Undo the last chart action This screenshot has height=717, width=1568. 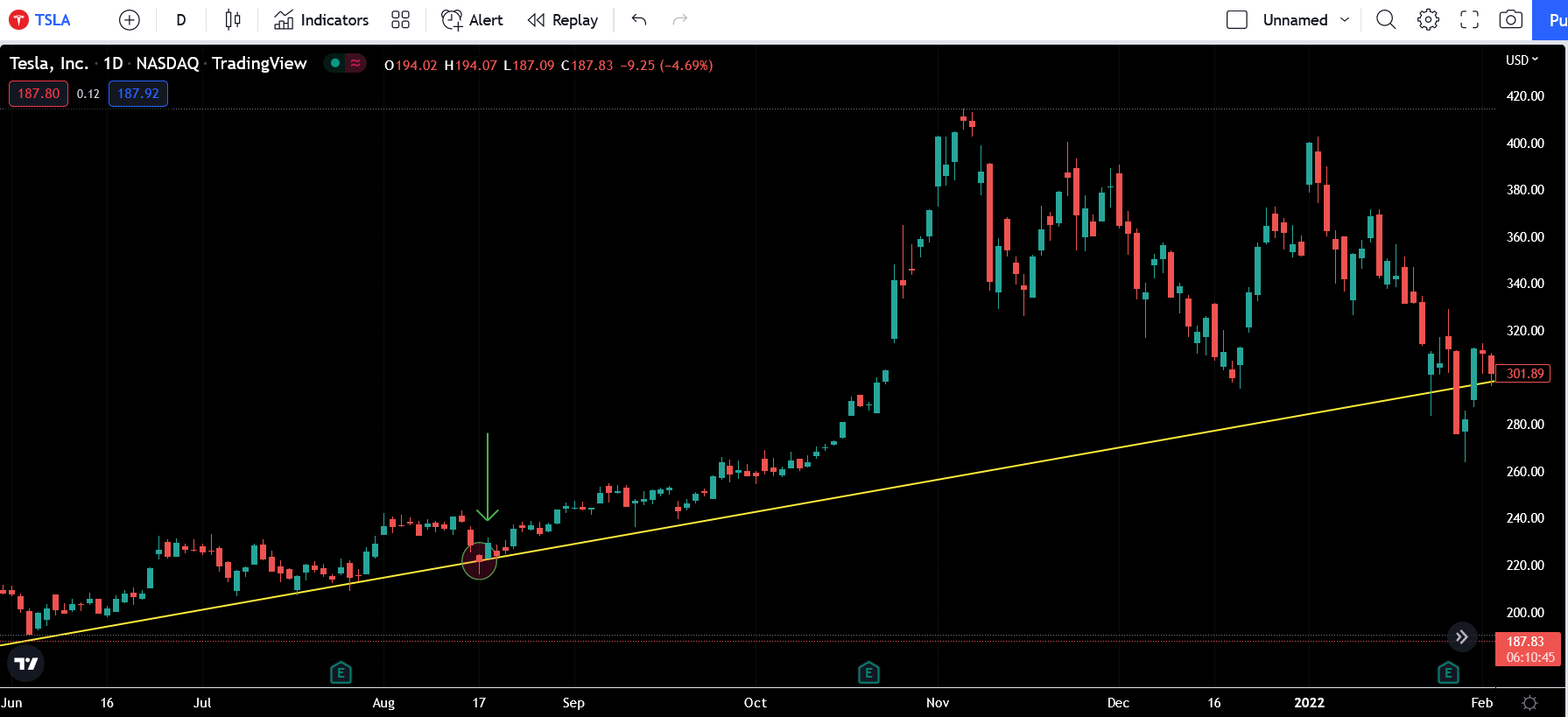(x=639, y=20)
